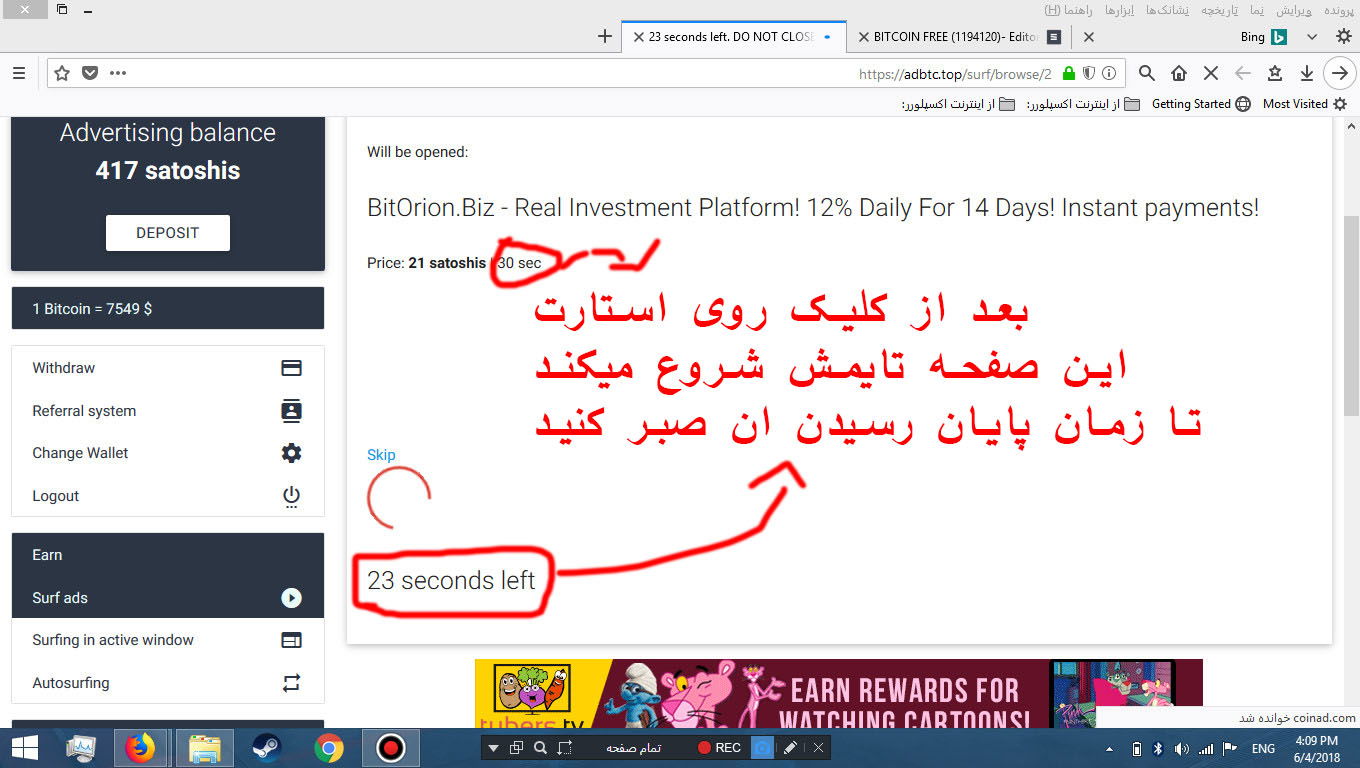Open the tracking protection shield icon

click(x=1089, y=73)
